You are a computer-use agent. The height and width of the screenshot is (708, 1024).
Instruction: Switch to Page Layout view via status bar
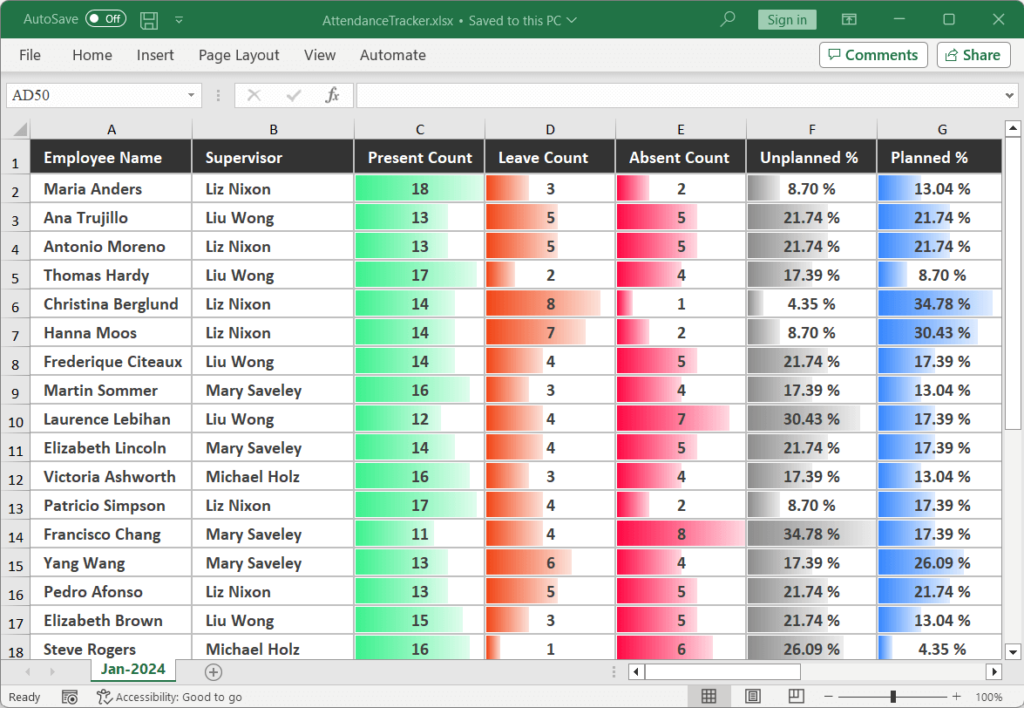(752, 697)
